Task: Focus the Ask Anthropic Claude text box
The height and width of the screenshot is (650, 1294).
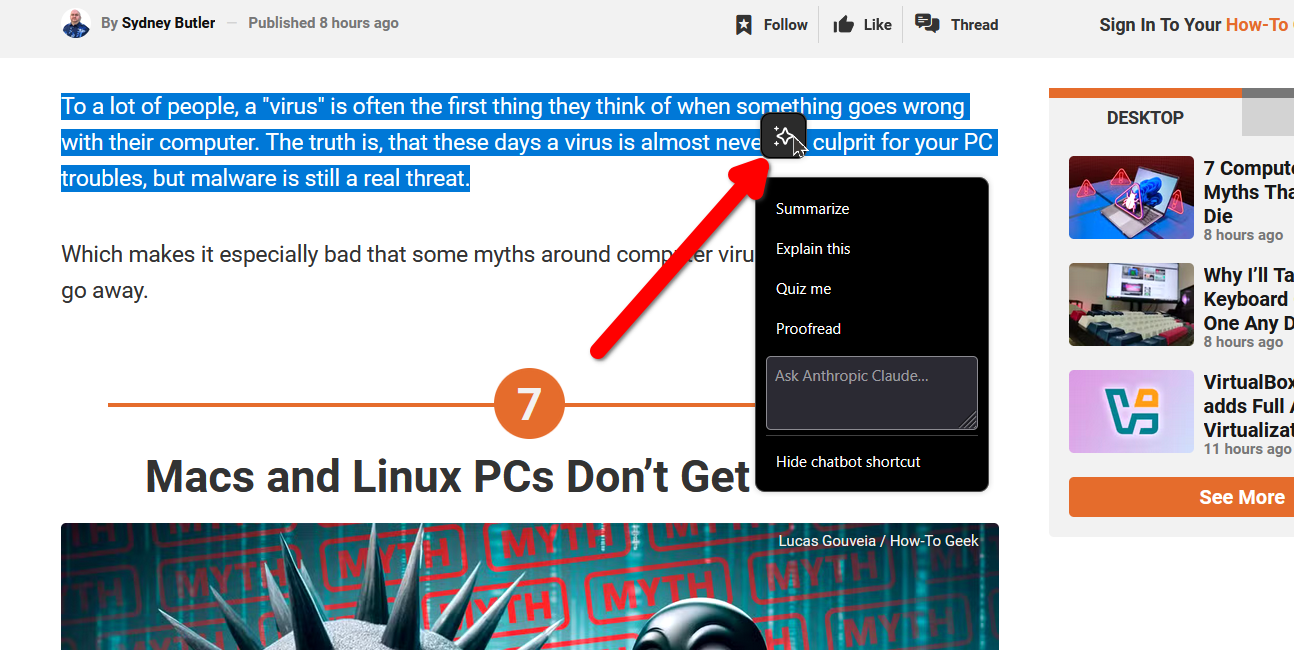Action: [x=872, y=393]
